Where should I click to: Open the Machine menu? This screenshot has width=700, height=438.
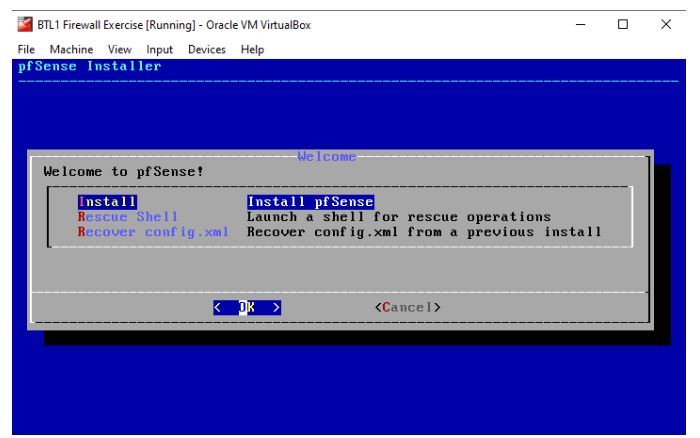click(x=71, y=50)
